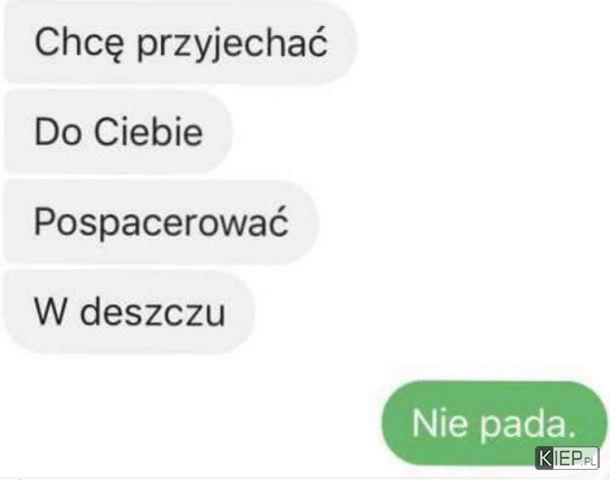Screen dimensions: 610x480
Task: Click empty chat area right of 'Pospacerować'
Action: [463, 222]
